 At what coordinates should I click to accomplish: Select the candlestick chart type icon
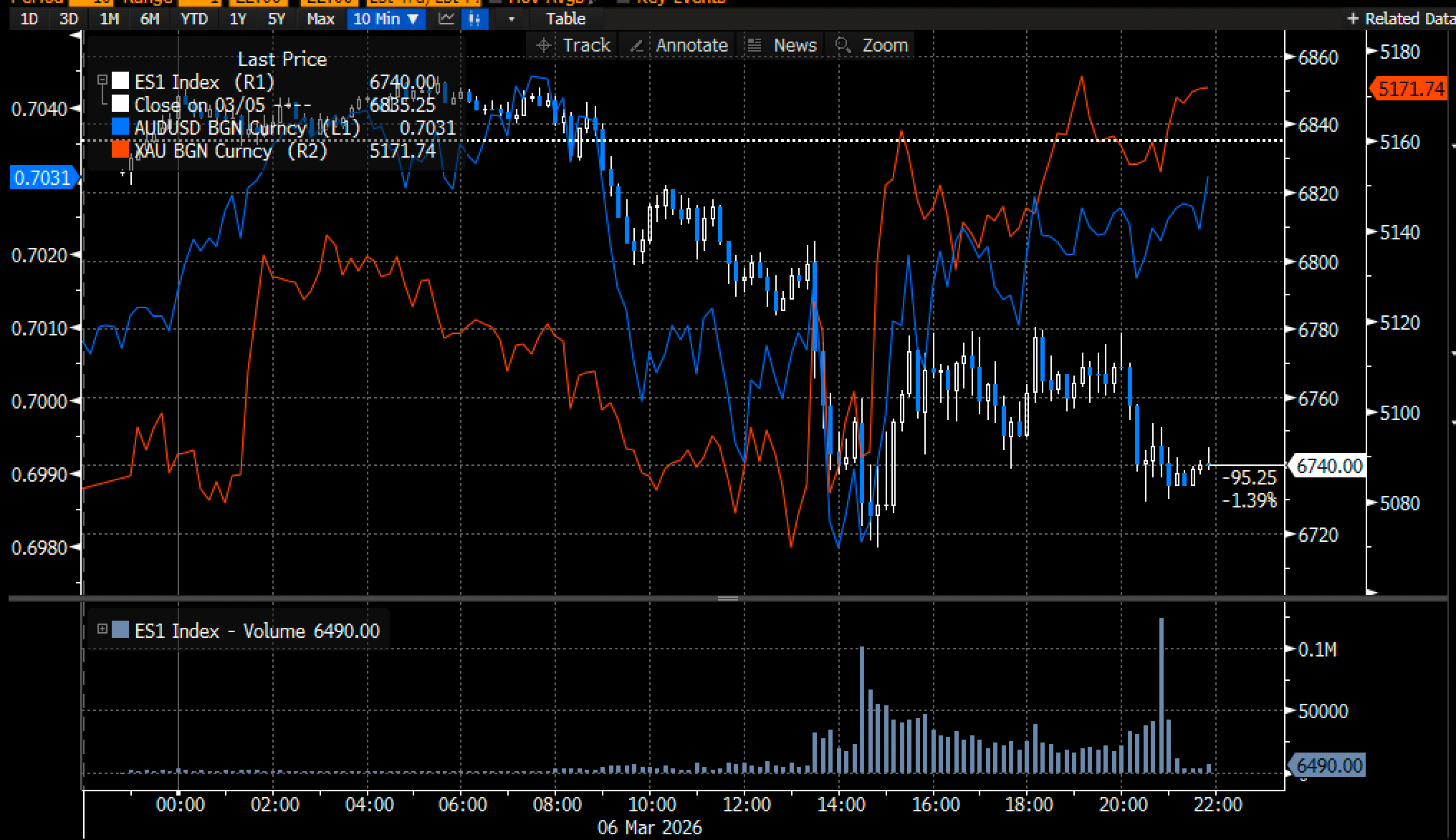(x=474, y=19)
